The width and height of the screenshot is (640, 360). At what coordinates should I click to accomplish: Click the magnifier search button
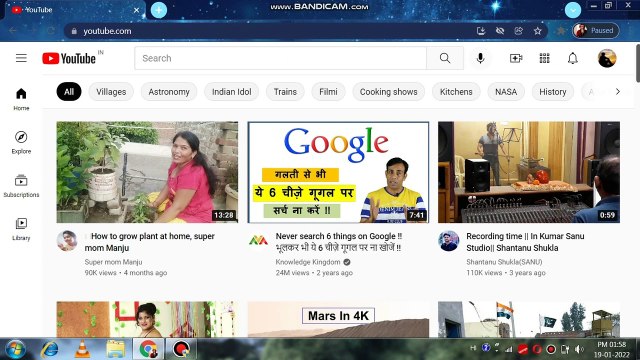click(445, 58)
